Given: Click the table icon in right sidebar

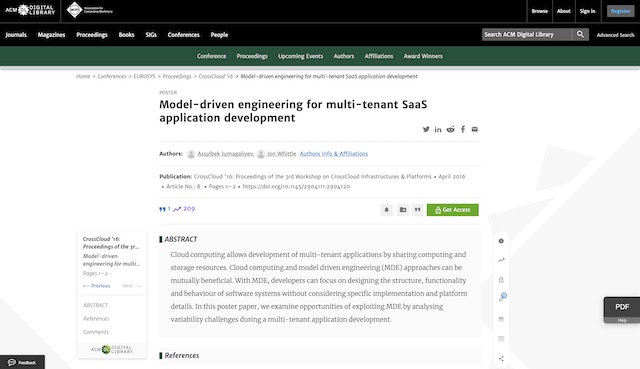Looking at the screenshot, I should [501, 339].
